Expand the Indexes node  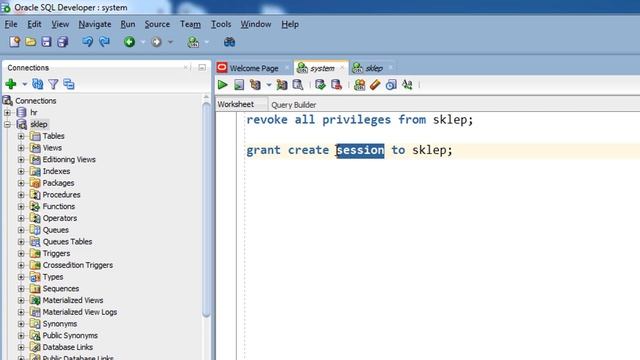point(21,171)
